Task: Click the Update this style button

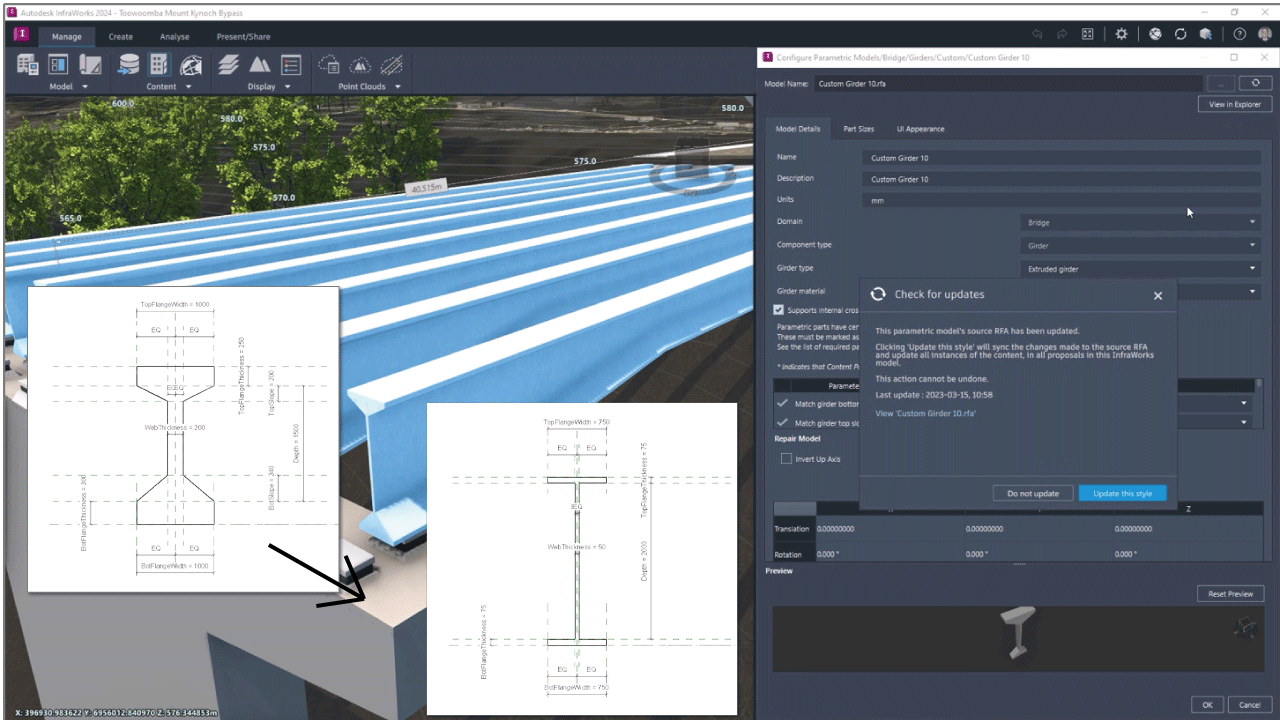Action: [1122, 493]
